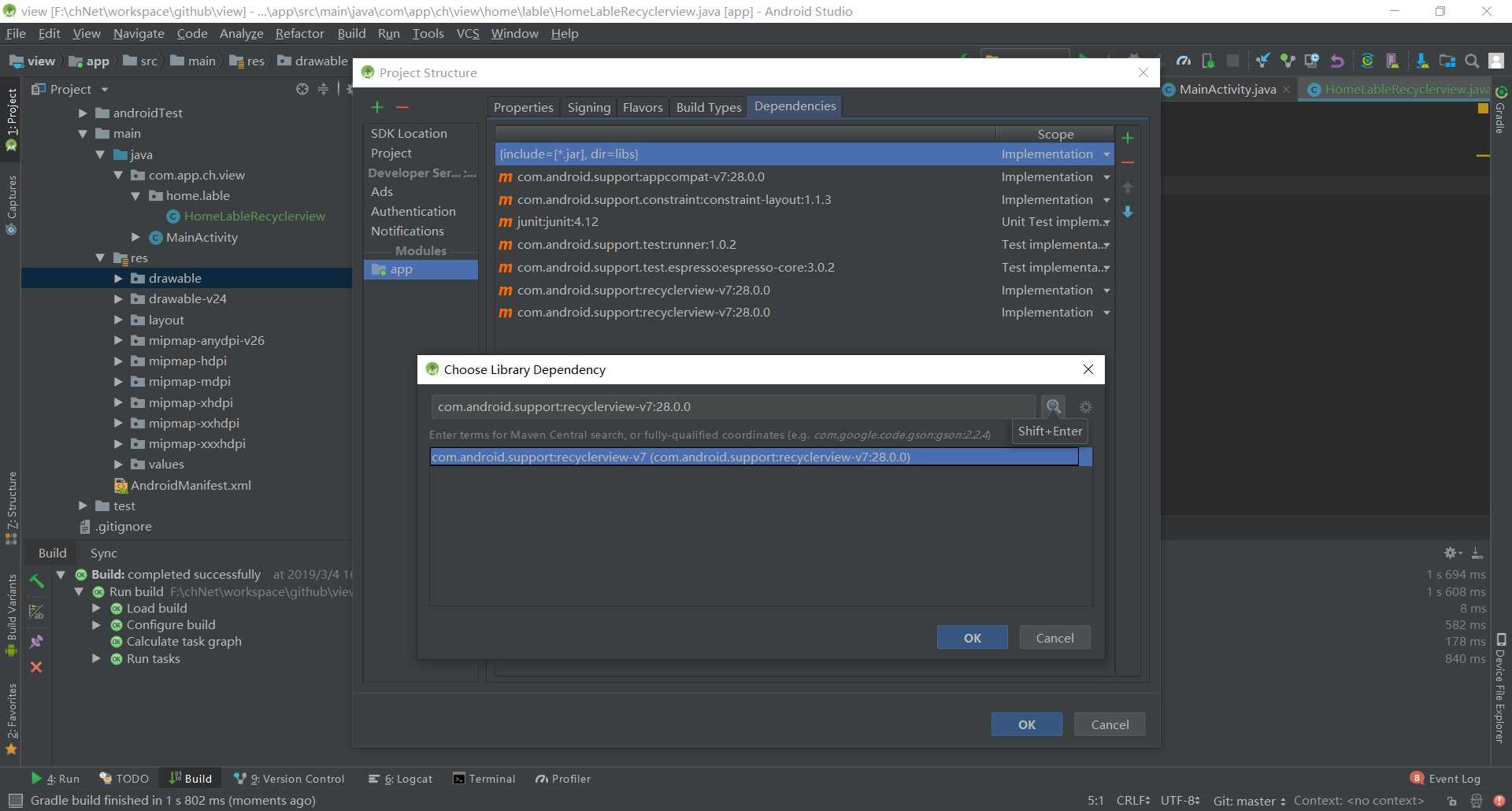Select HomeLableRecyclerview in project tree
Viewport: 1512px width, 811px height.
tap(254, 217)
